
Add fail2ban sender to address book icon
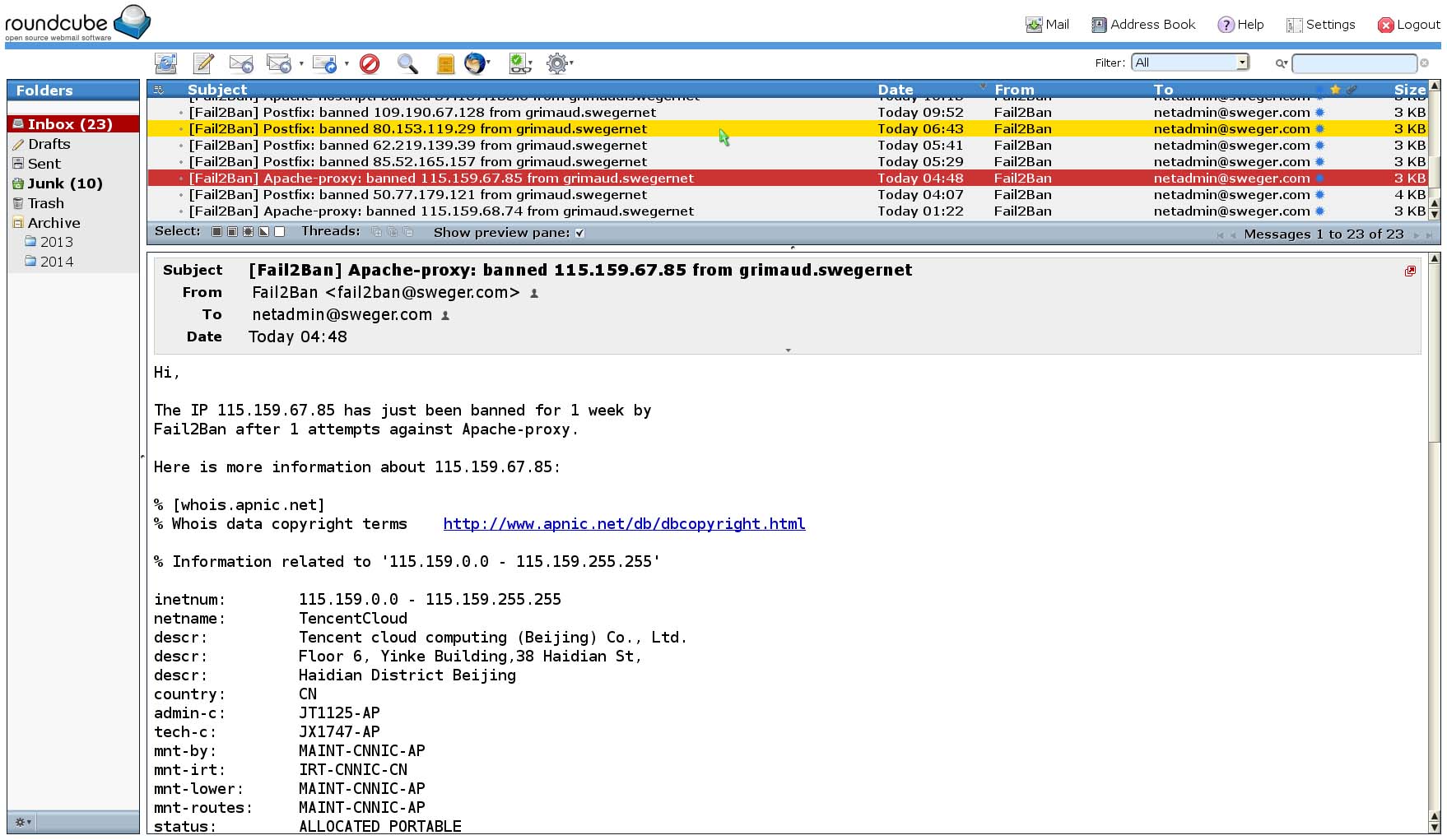[534, 293]
